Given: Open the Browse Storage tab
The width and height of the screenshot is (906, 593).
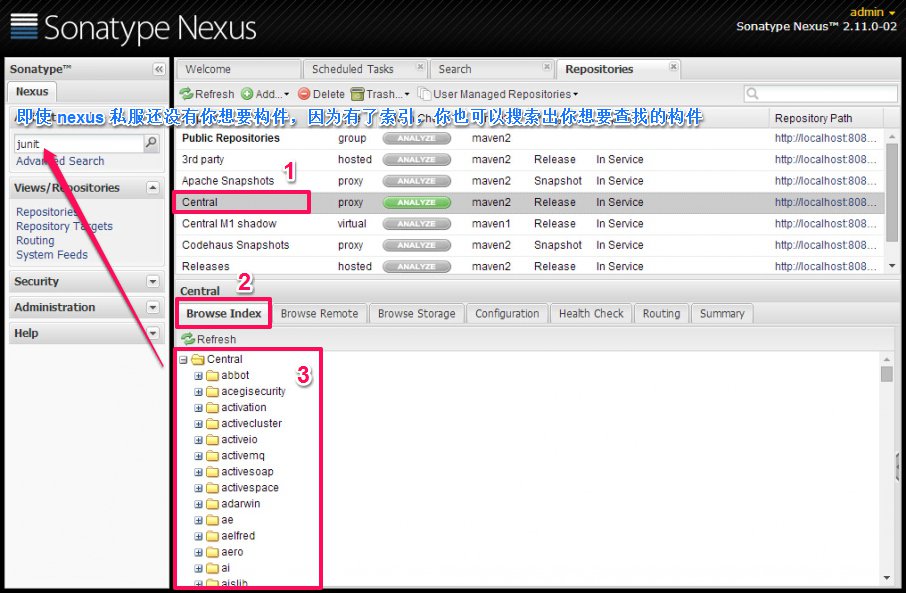Looking at the screenshot, I should point(417,313).
